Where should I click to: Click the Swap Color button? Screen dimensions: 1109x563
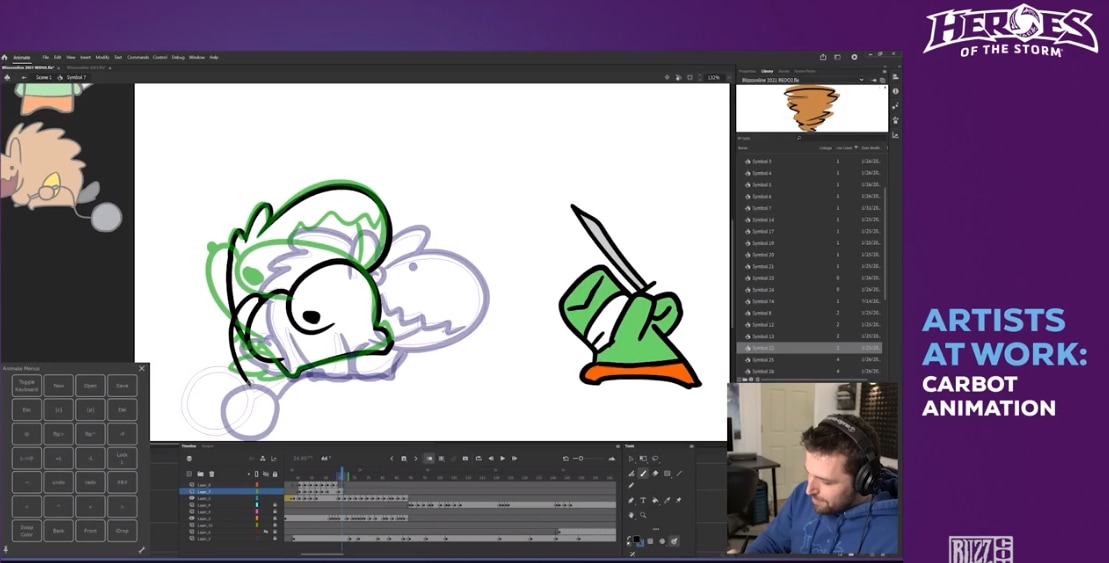(27, 530)
